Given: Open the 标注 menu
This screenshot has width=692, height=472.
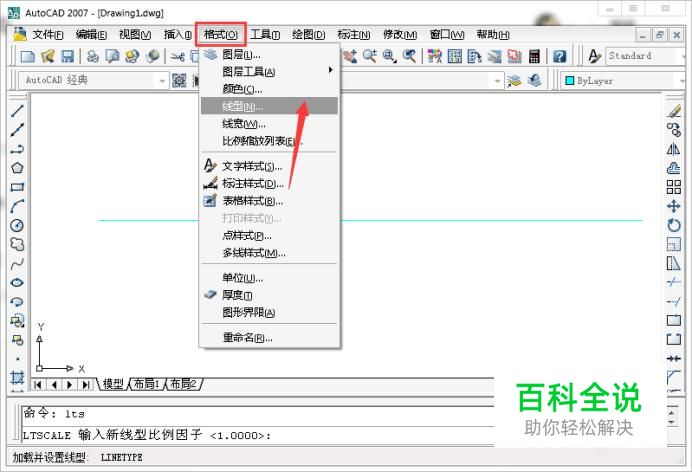Looking at the screenshot, I should [354, 34].
